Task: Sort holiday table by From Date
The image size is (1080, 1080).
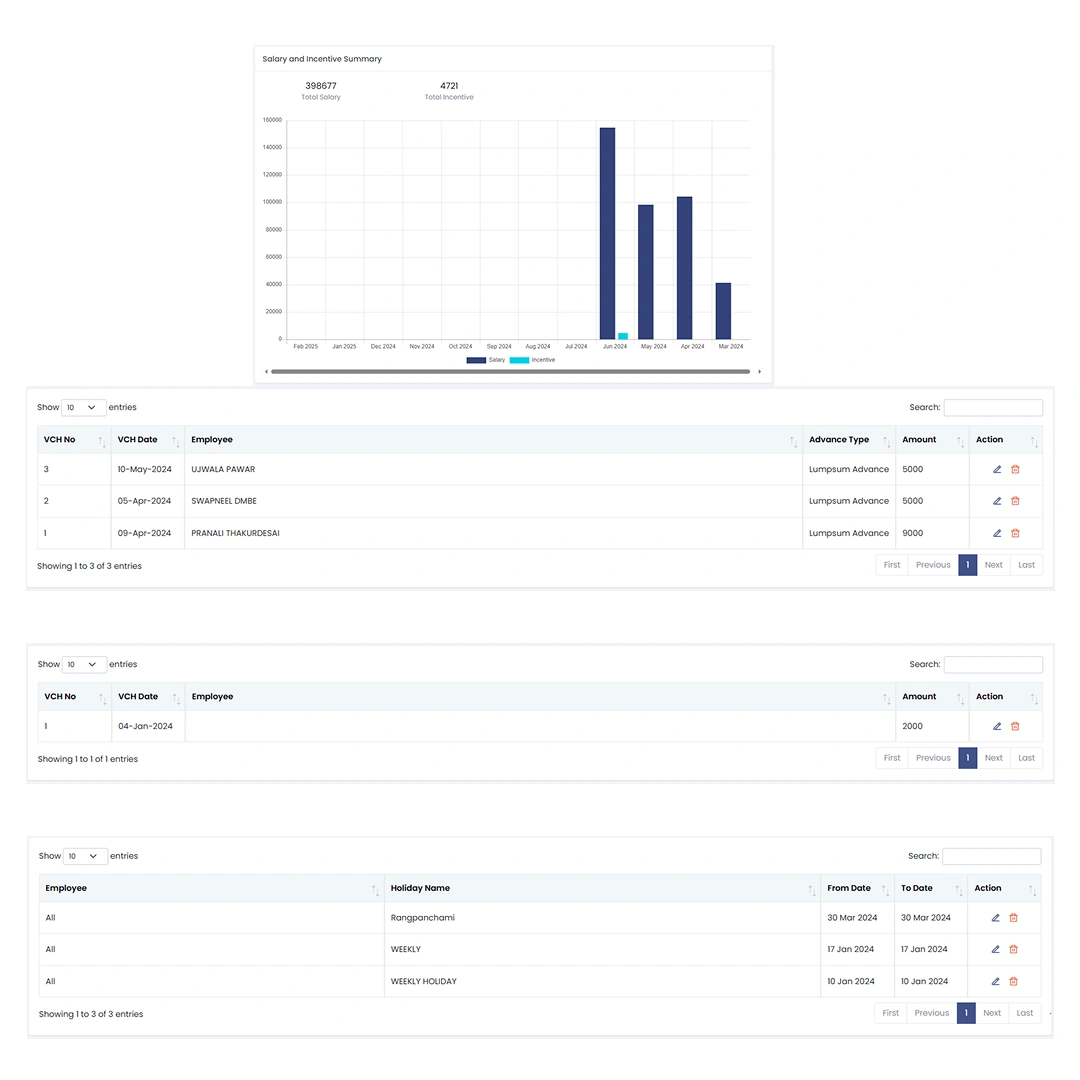Action: coord(858,888)
